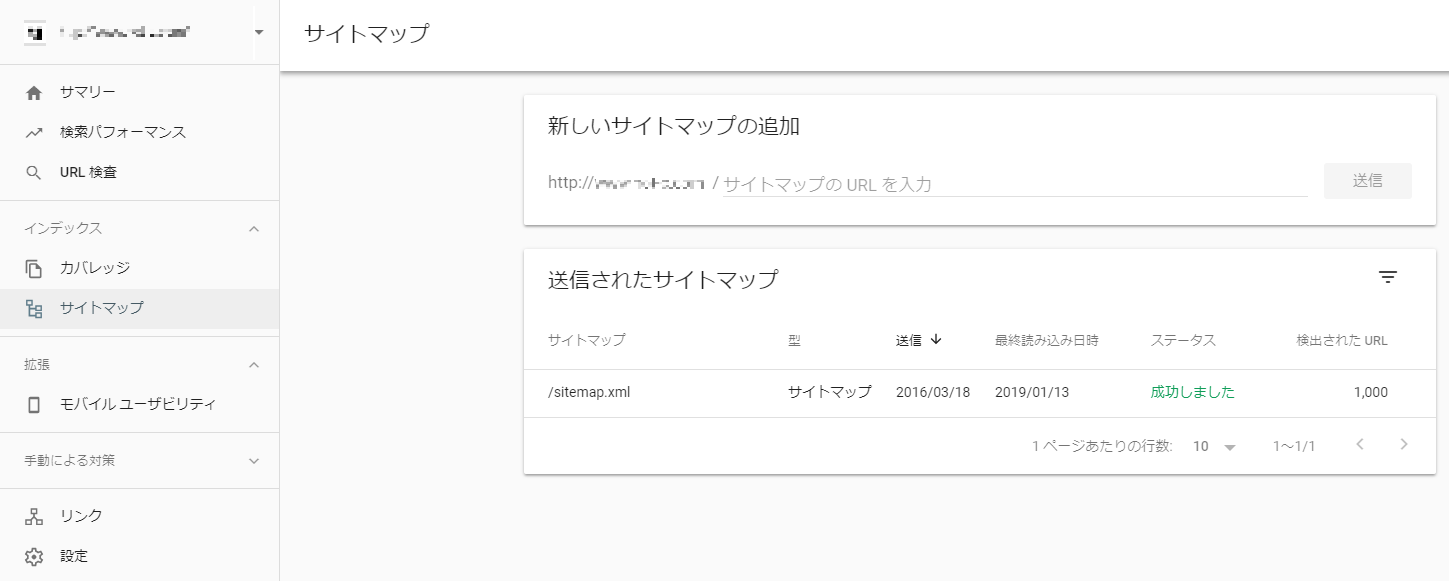Collapse the 拡張 section
The image size is (1449, 581).
[254, 365]
